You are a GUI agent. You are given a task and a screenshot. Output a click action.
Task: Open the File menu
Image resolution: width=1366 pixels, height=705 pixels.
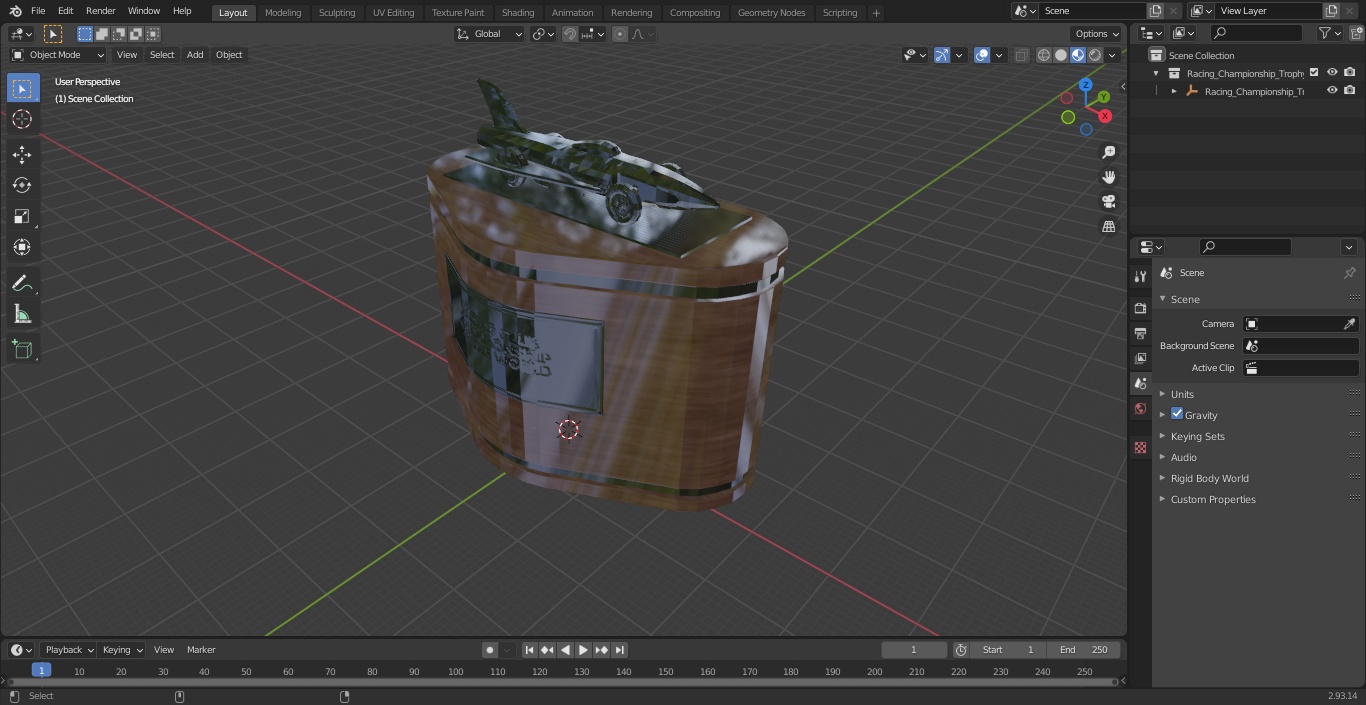tap(38, 11)
